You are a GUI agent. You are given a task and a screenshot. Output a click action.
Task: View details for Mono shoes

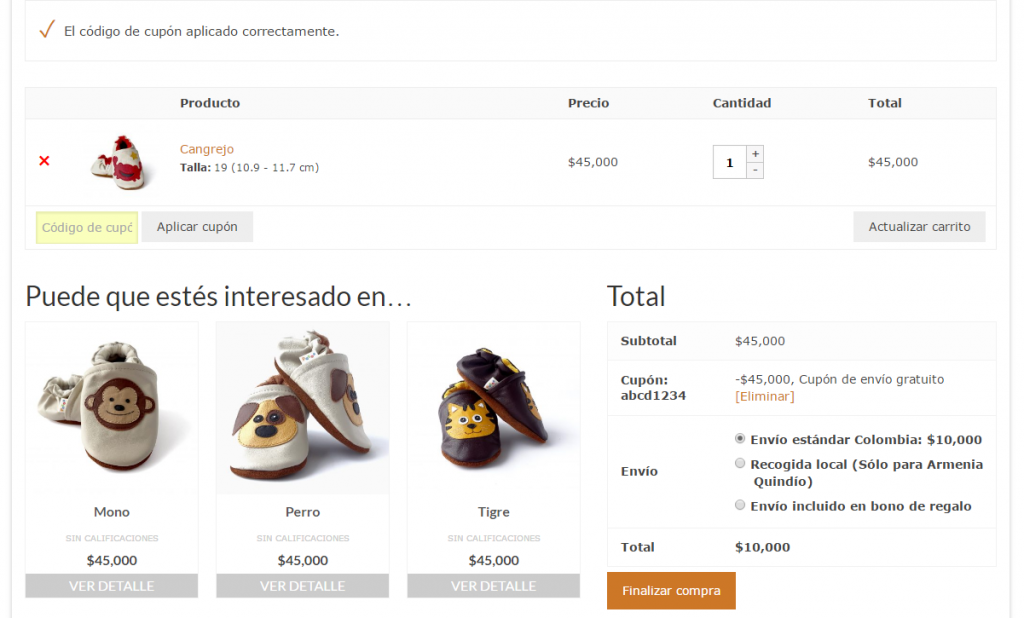pos(111,586)
